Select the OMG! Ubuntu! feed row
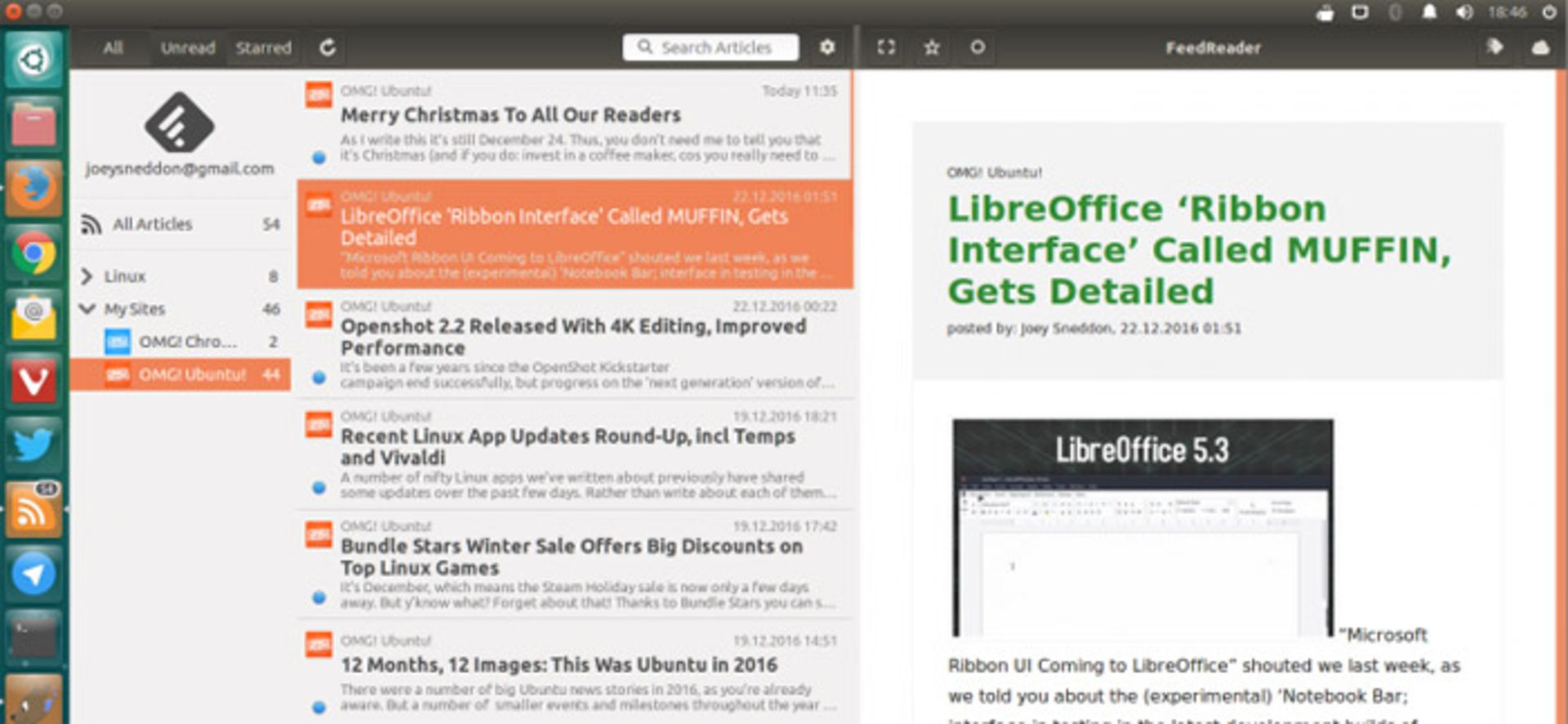 point(180,374)
